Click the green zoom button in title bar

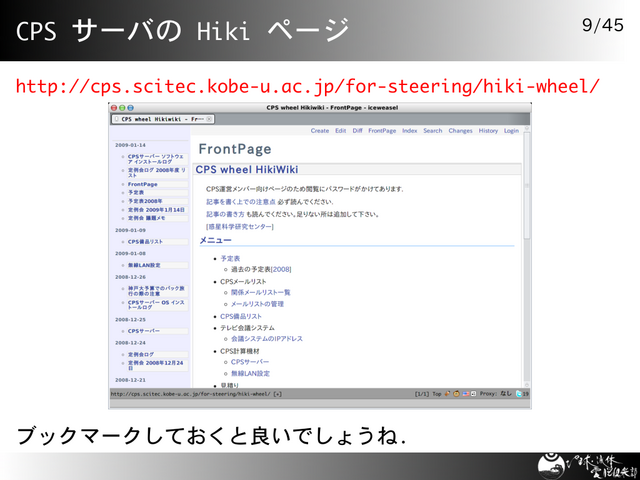point(131,107)
